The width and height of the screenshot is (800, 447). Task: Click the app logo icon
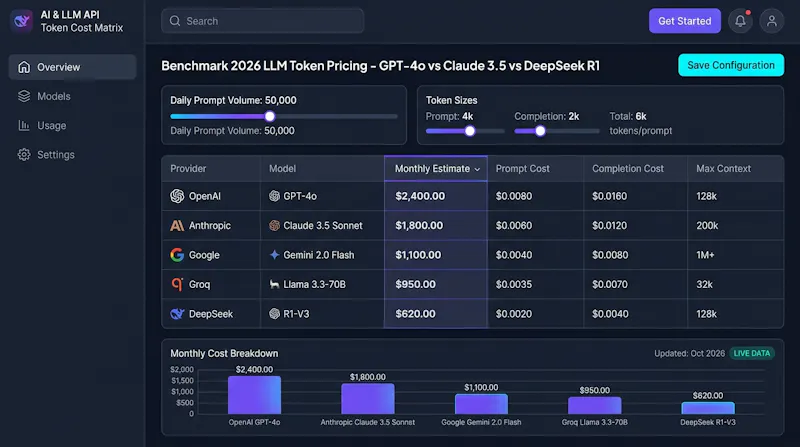21,21
